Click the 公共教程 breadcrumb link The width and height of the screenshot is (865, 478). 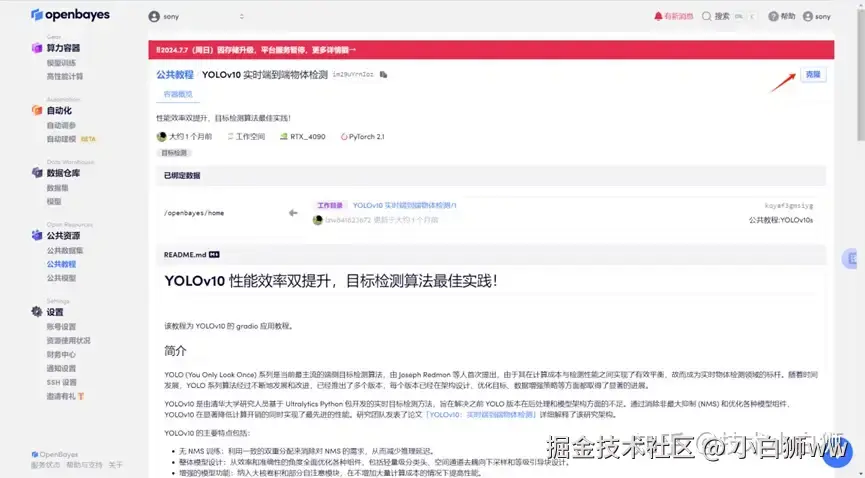tap(175, 75)
